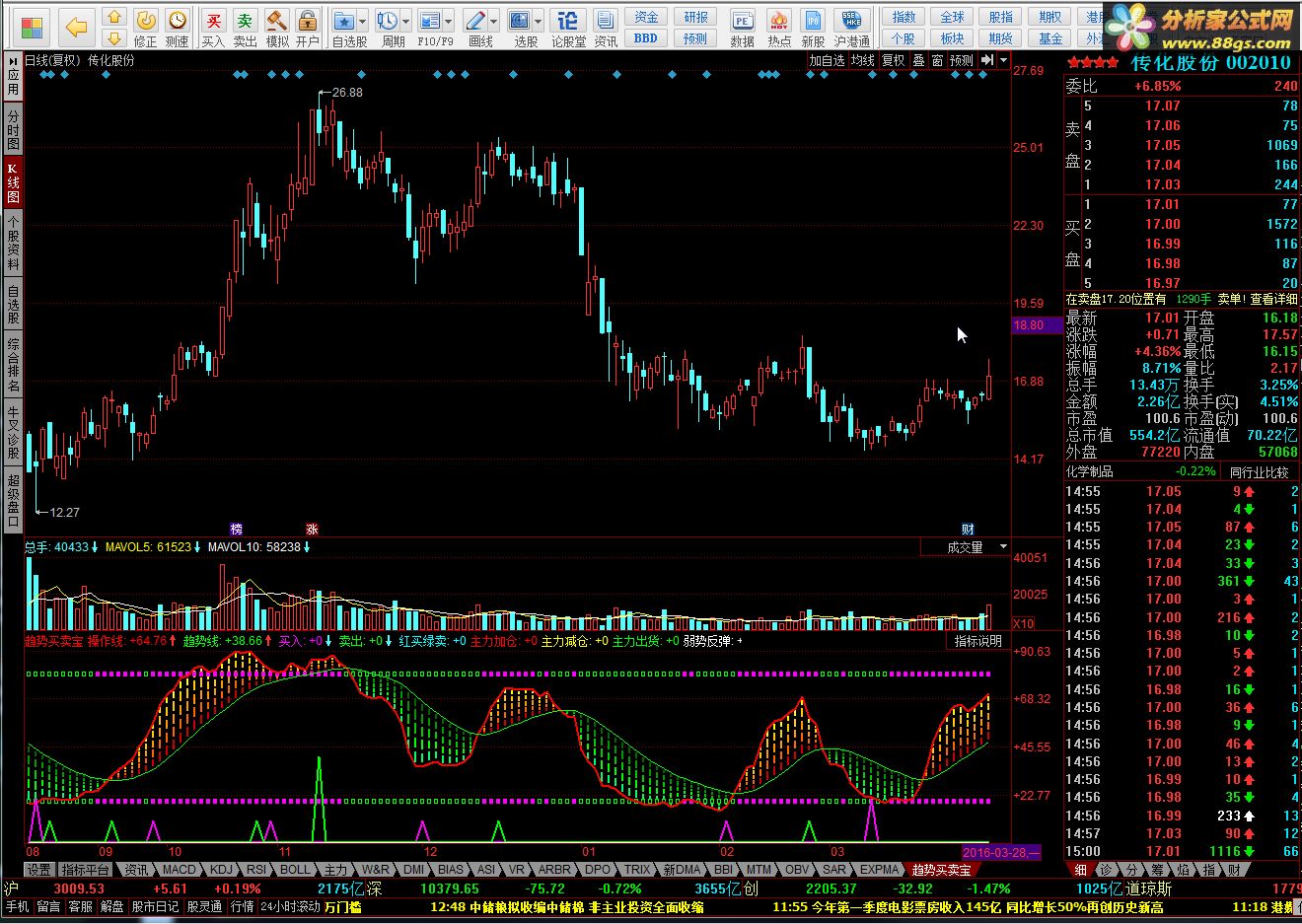This screenshot has height=924, width=1302.
Task: Open the 热点 hot topics icon
Action: click(779, 20)
